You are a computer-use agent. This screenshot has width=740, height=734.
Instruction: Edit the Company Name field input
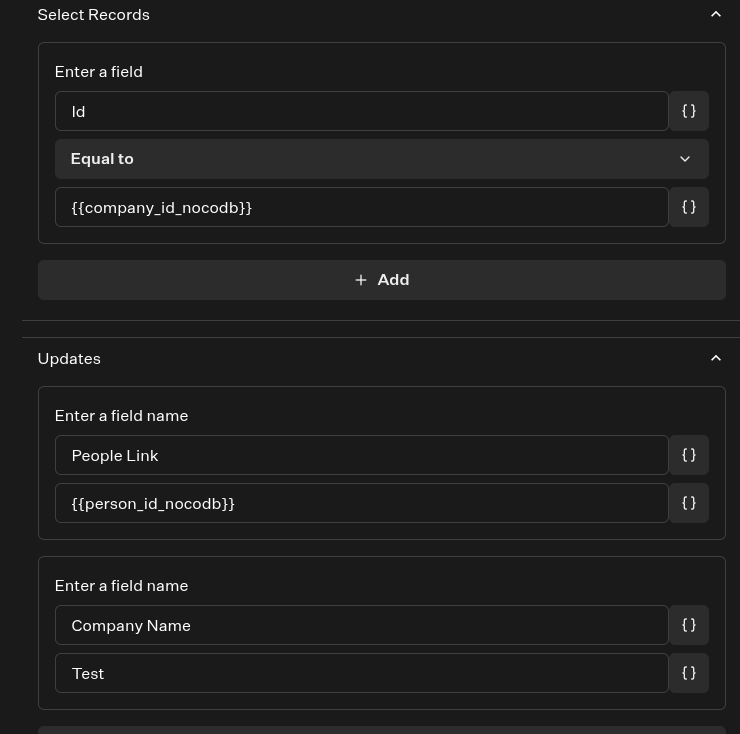point(361,625)
